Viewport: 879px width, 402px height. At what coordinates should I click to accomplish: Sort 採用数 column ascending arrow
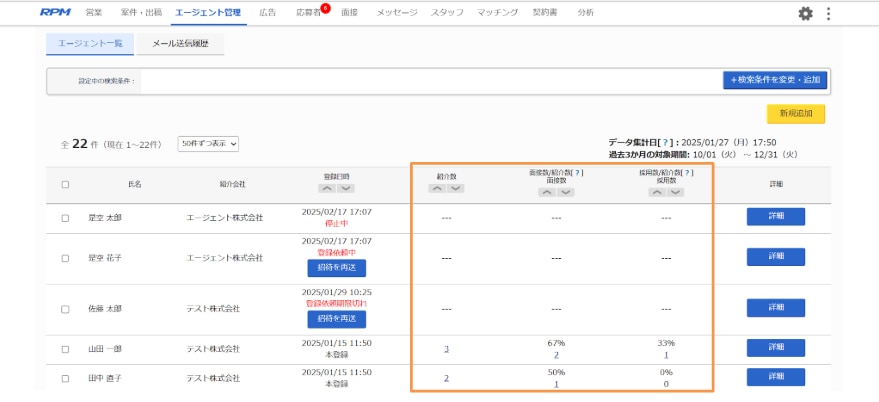(657, 192)
